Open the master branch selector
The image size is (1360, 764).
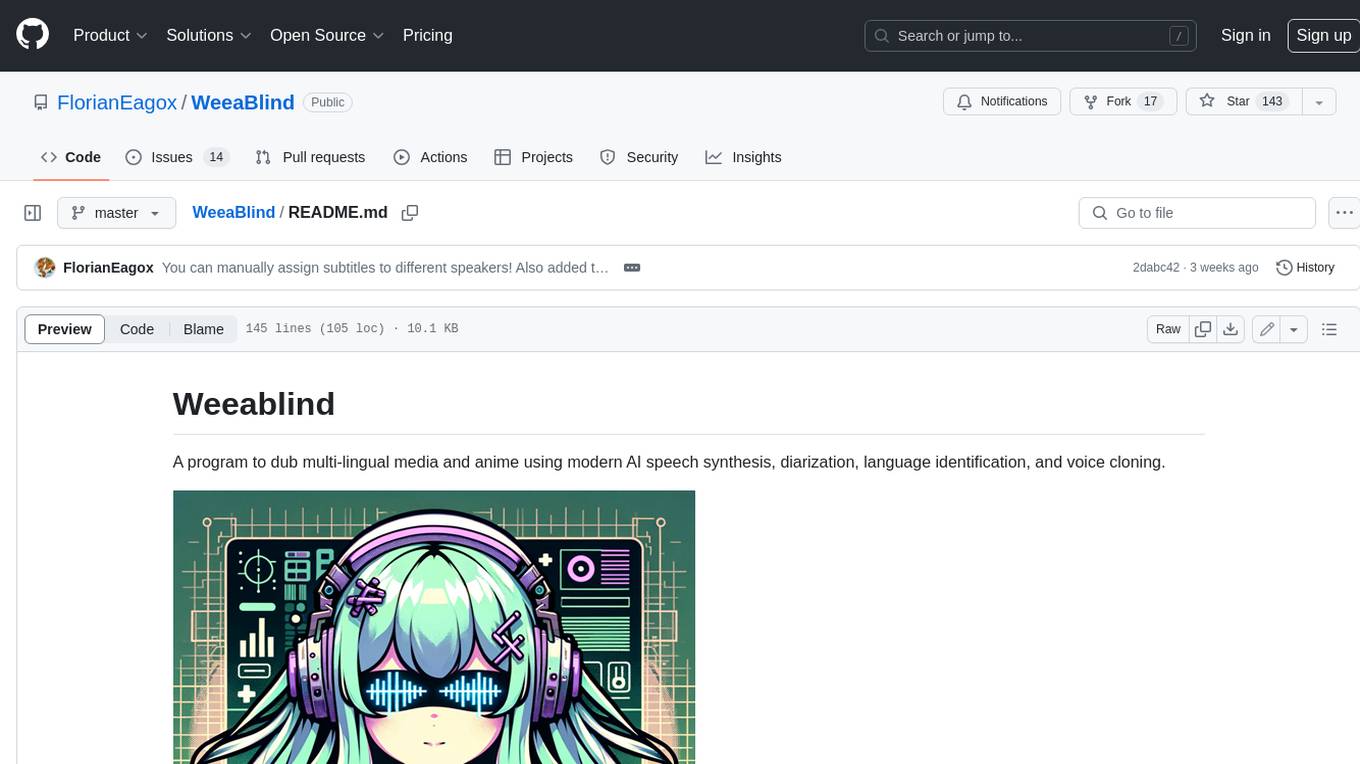click(x=117, y=213)
